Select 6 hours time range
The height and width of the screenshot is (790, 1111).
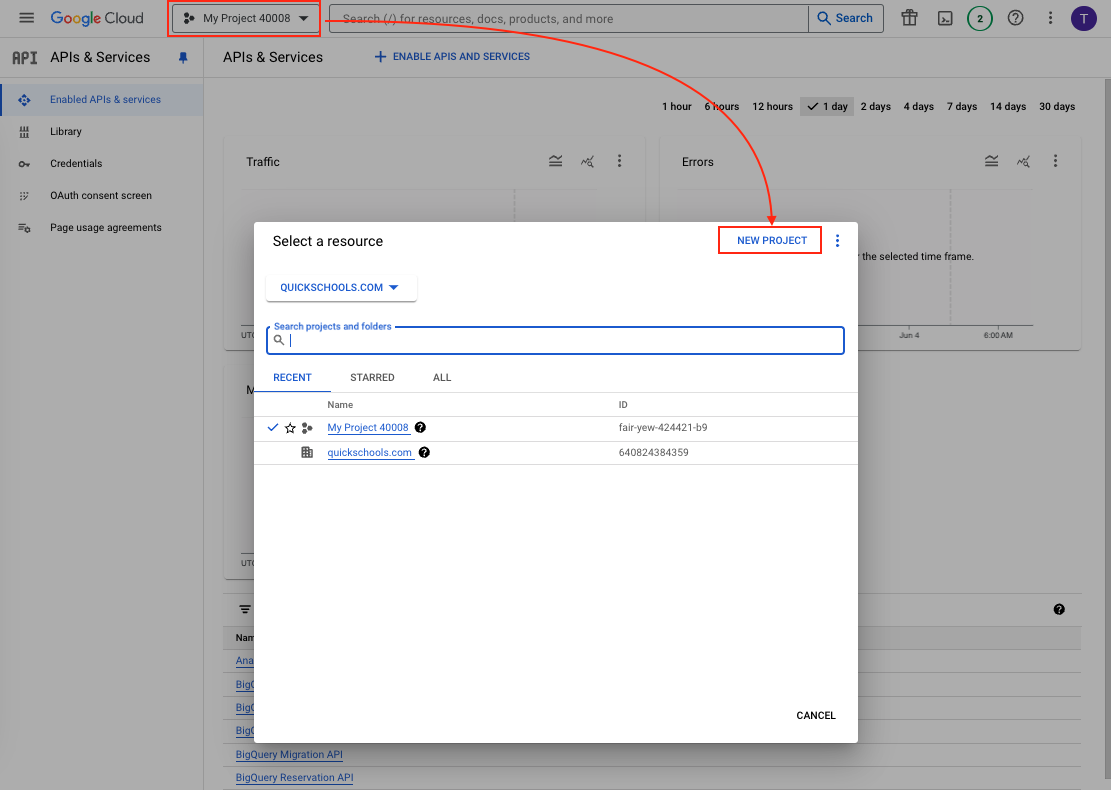click(x=721, y=106)
